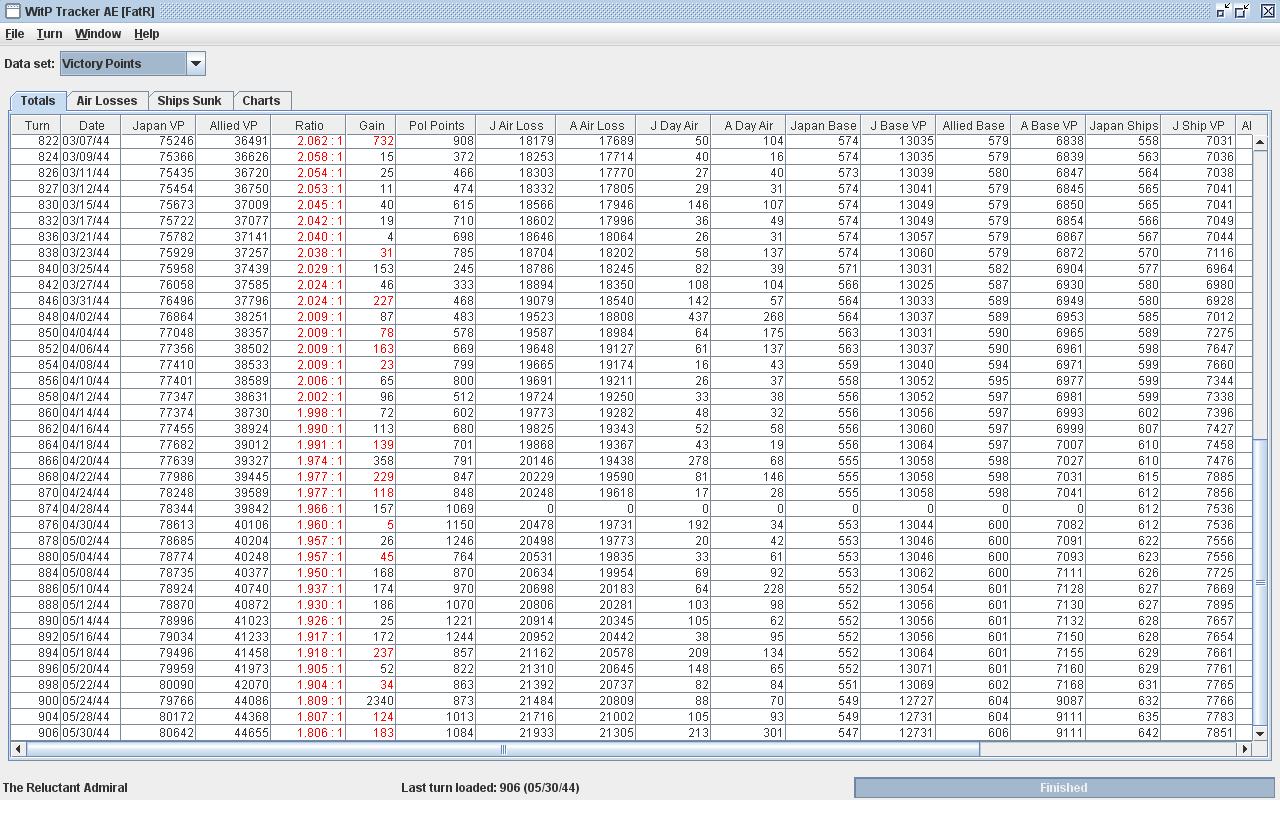The height and width of the screenshot is (813, 1280).
Task: Click J Air Loss value 21933
Action: (516, 733)
